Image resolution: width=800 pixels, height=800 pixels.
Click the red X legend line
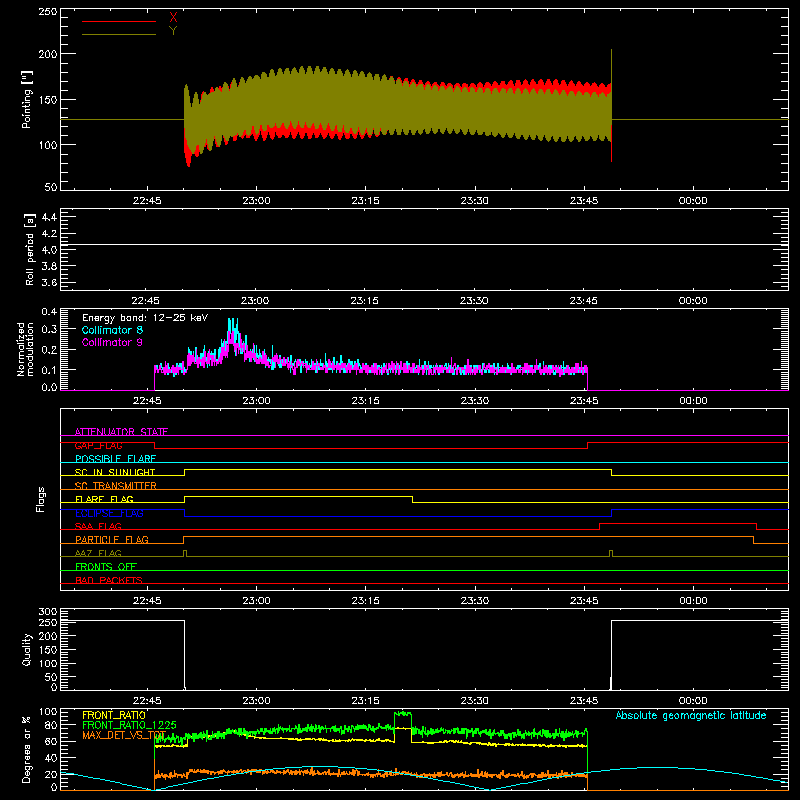tap(119, 21)
